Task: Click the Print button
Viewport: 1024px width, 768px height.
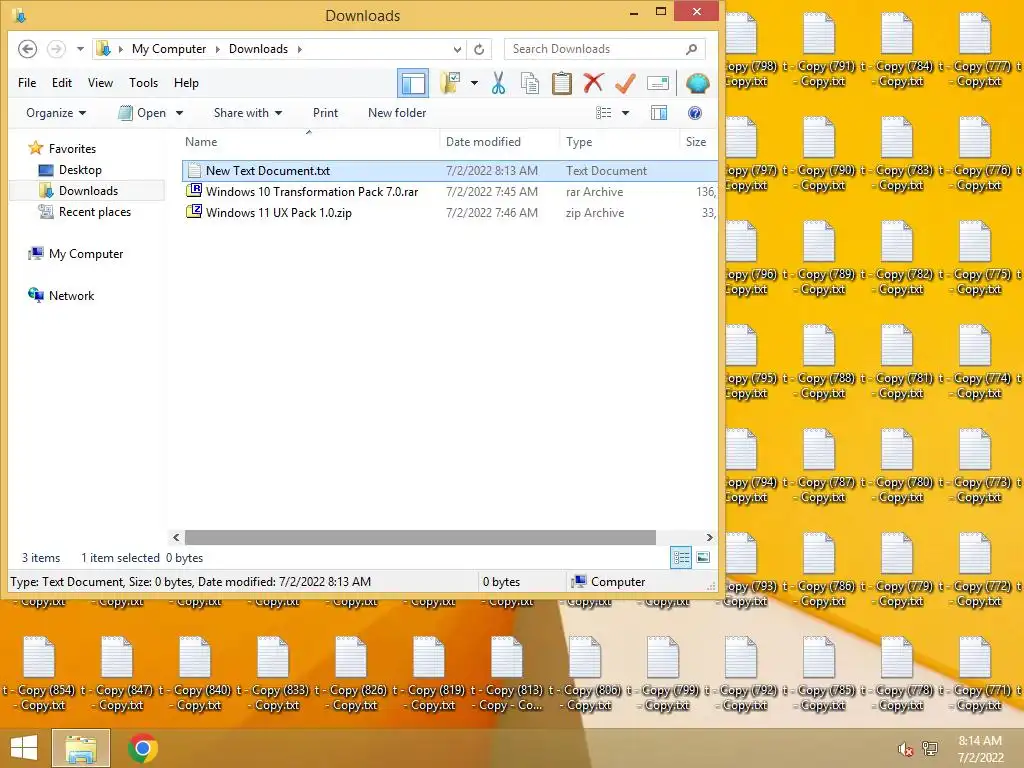Action: pyautogui.click(x=325, y=113)
